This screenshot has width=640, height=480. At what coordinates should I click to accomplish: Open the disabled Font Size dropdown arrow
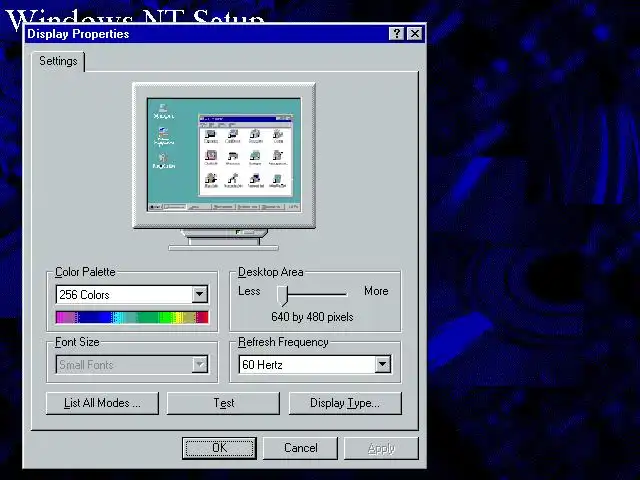[200, 364]
